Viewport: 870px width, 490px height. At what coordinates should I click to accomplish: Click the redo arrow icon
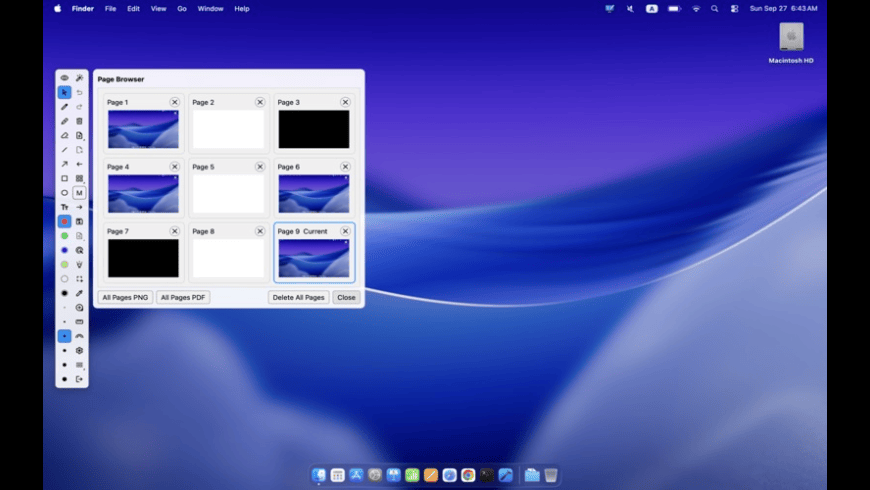(x=79, y=107)
